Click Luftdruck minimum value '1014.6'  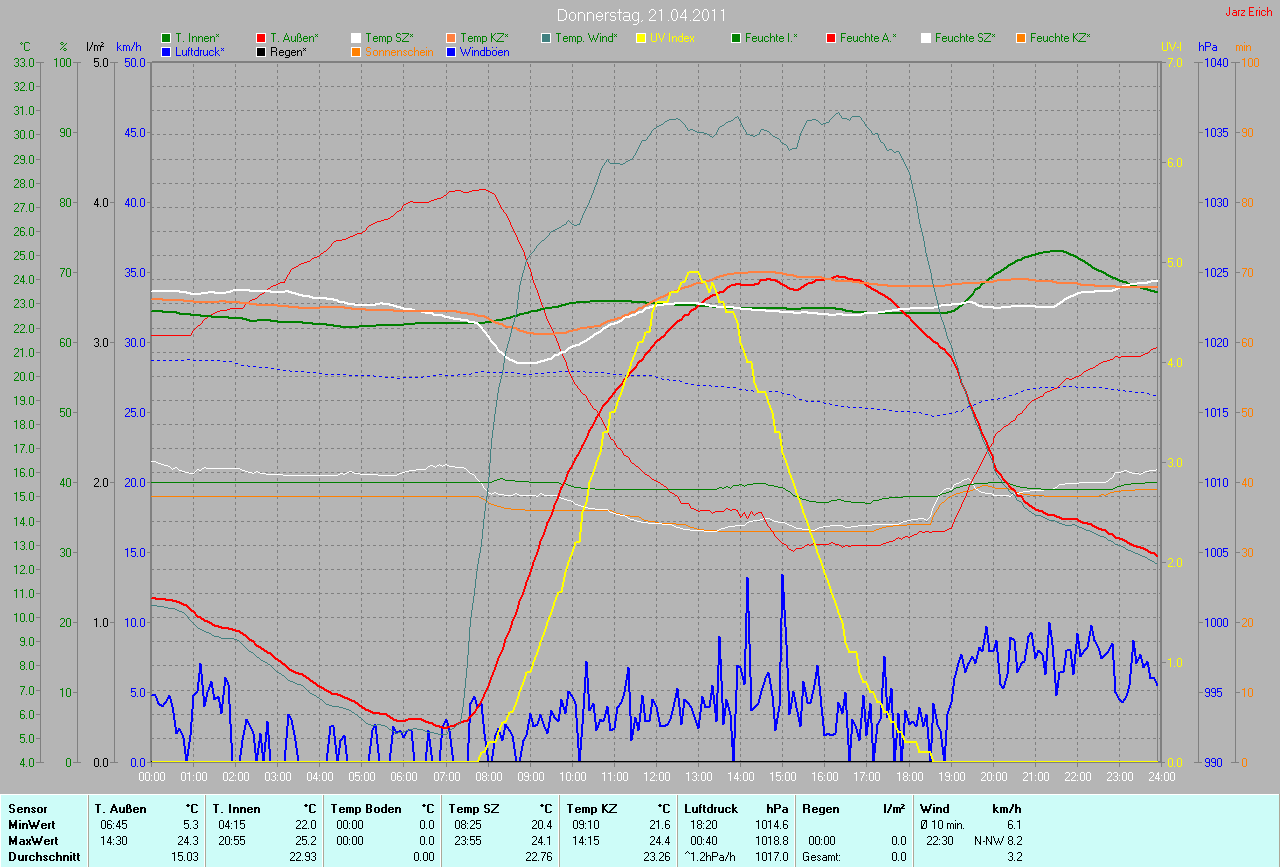tap(771, 824)
